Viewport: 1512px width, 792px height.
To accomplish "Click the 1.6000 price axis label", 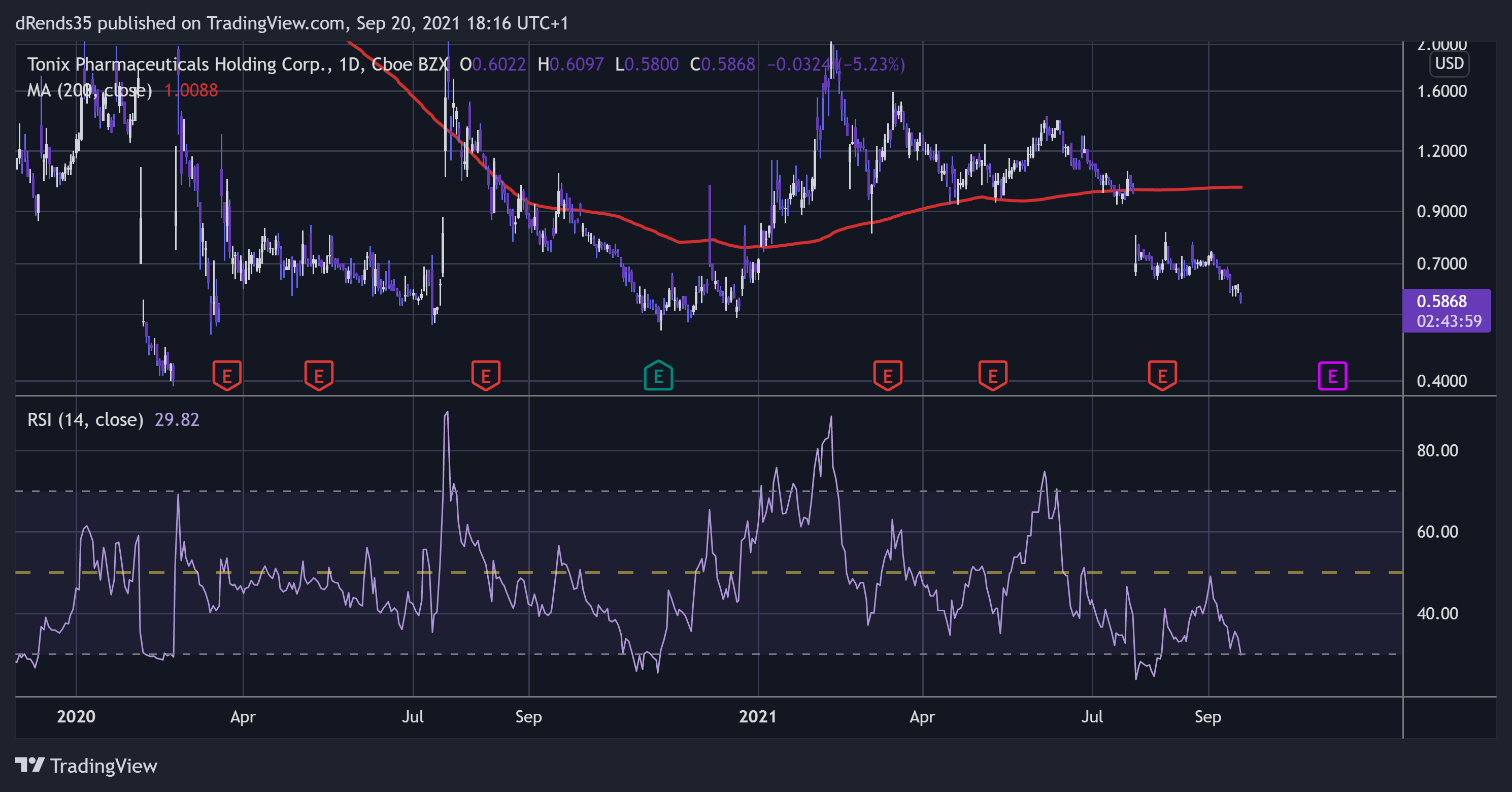I will coord(1441,91).
